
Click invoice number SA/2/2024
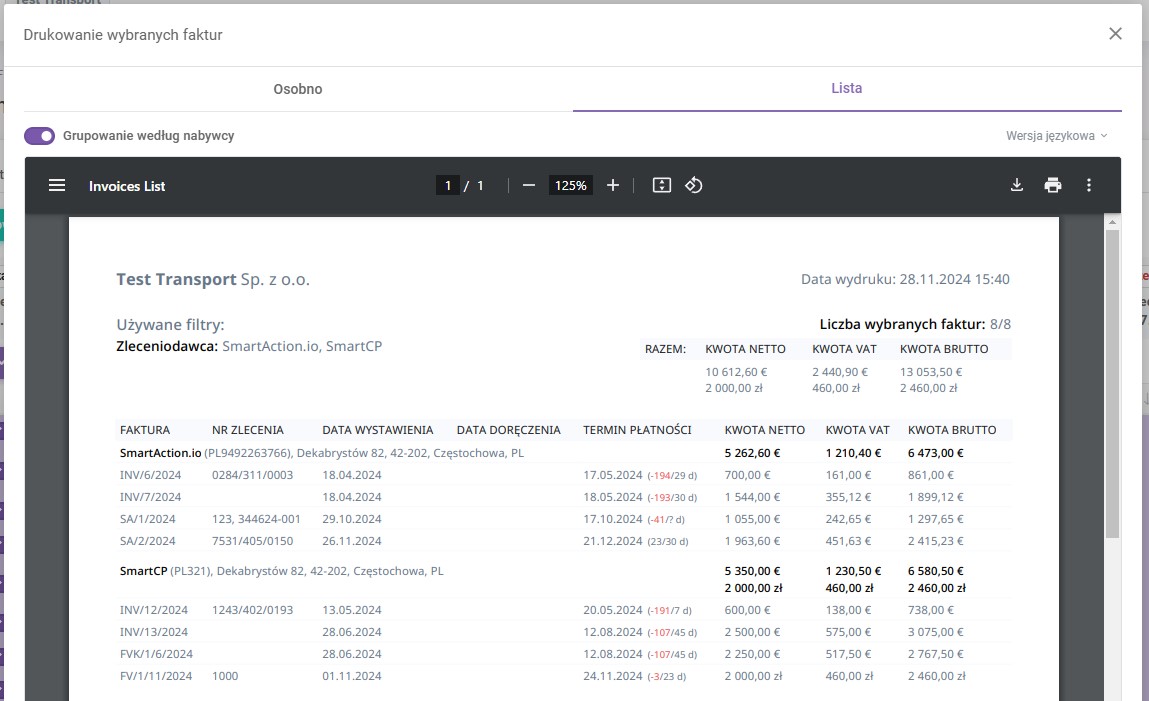click(x=147, y=541)
